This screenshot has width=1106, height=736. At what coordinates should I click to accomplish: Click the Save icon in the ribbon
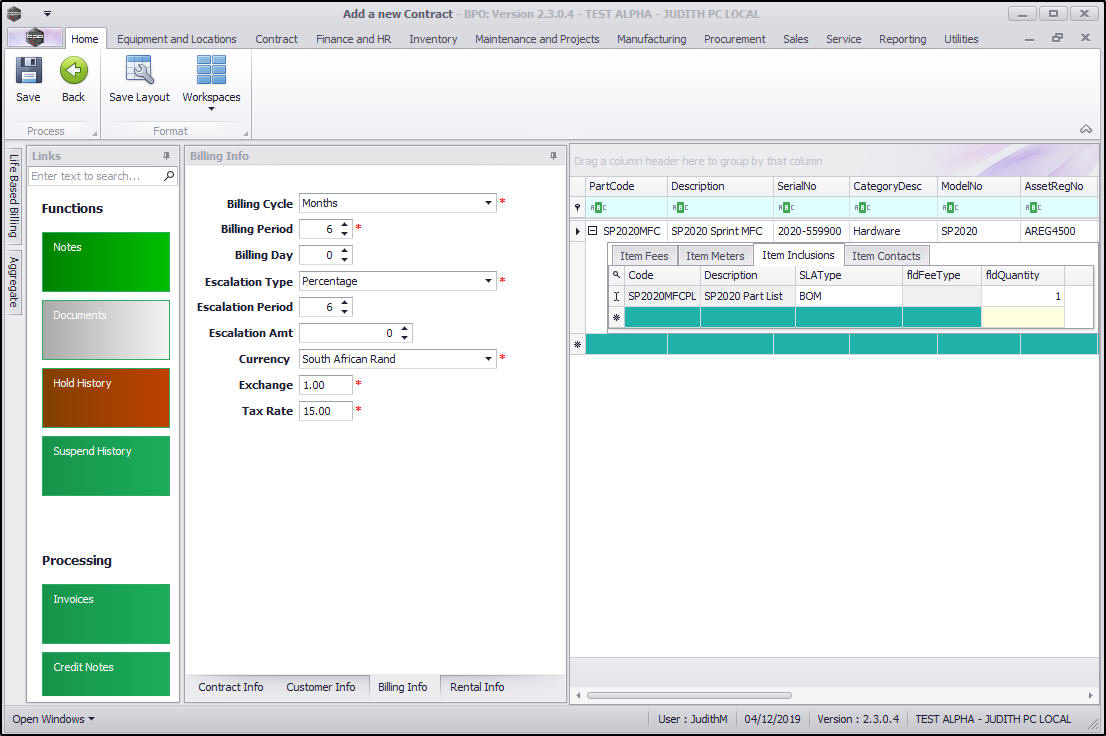28,72
